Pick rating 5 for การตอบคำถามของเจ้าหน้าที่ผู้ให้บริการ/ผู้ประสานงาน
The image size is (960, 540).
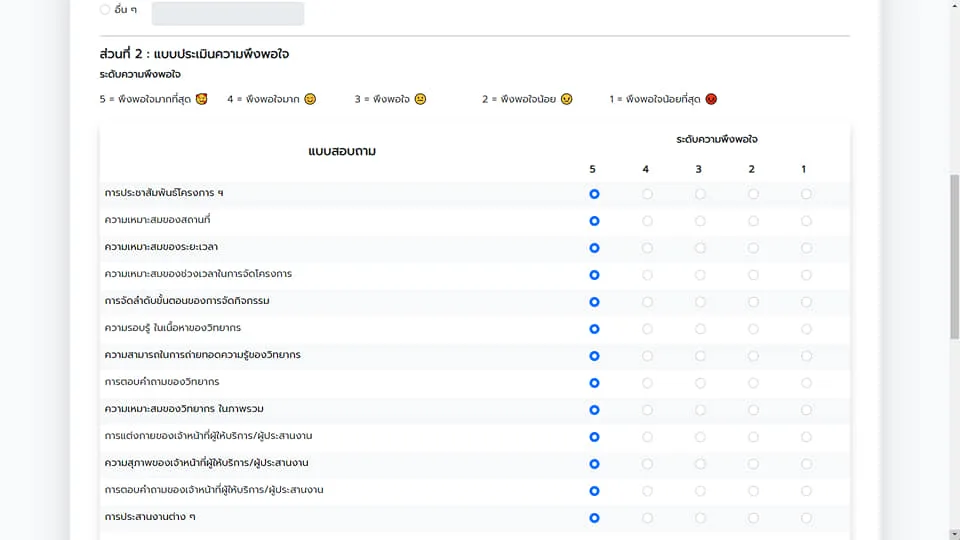(594, 490)
